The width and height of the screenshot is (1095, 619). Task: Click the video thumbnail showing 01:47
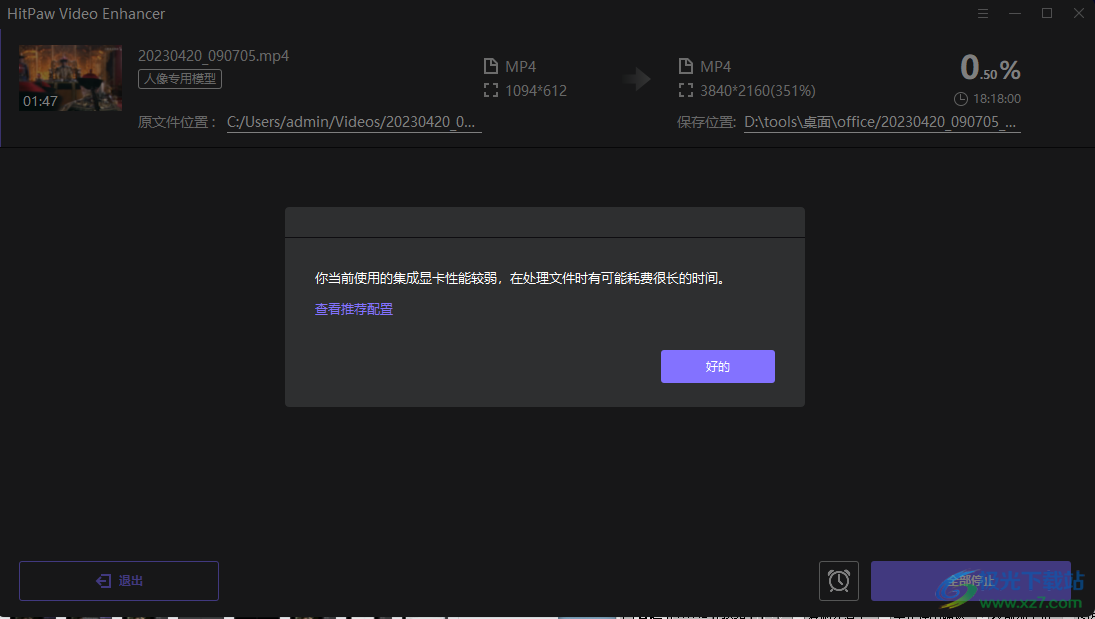pyautogui.click(x=71, y=78)
